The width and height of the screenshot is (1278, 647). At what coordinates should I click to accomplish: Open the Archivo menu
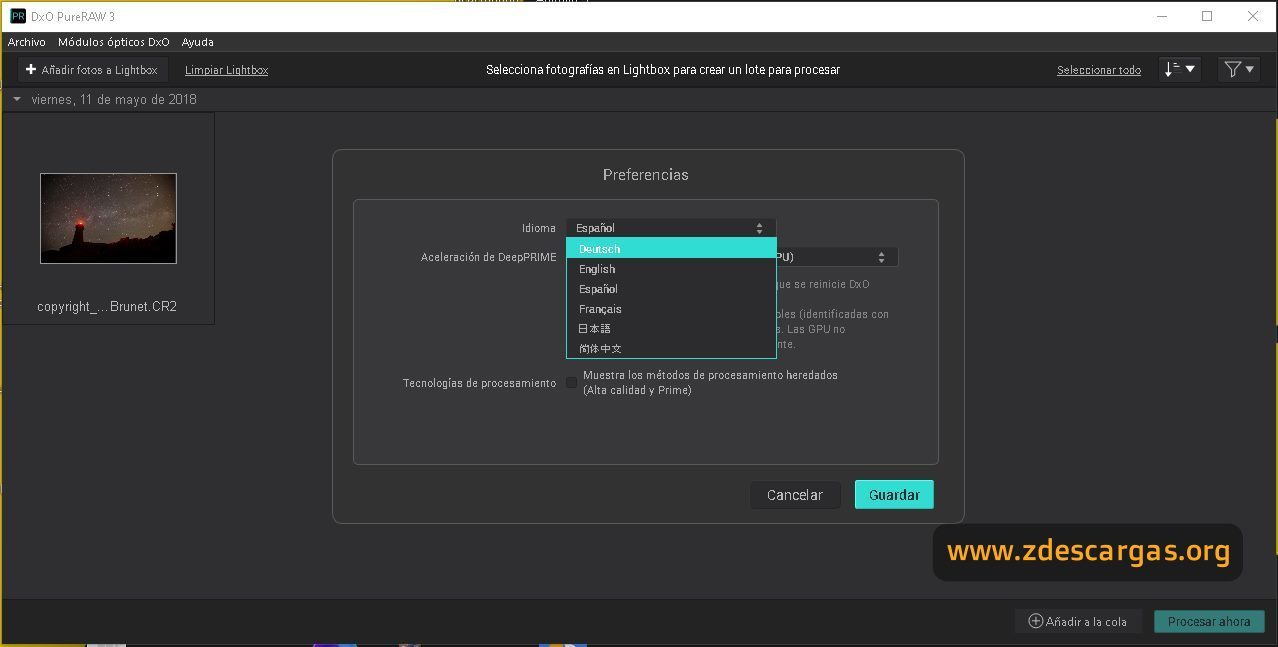click(27, 42)
